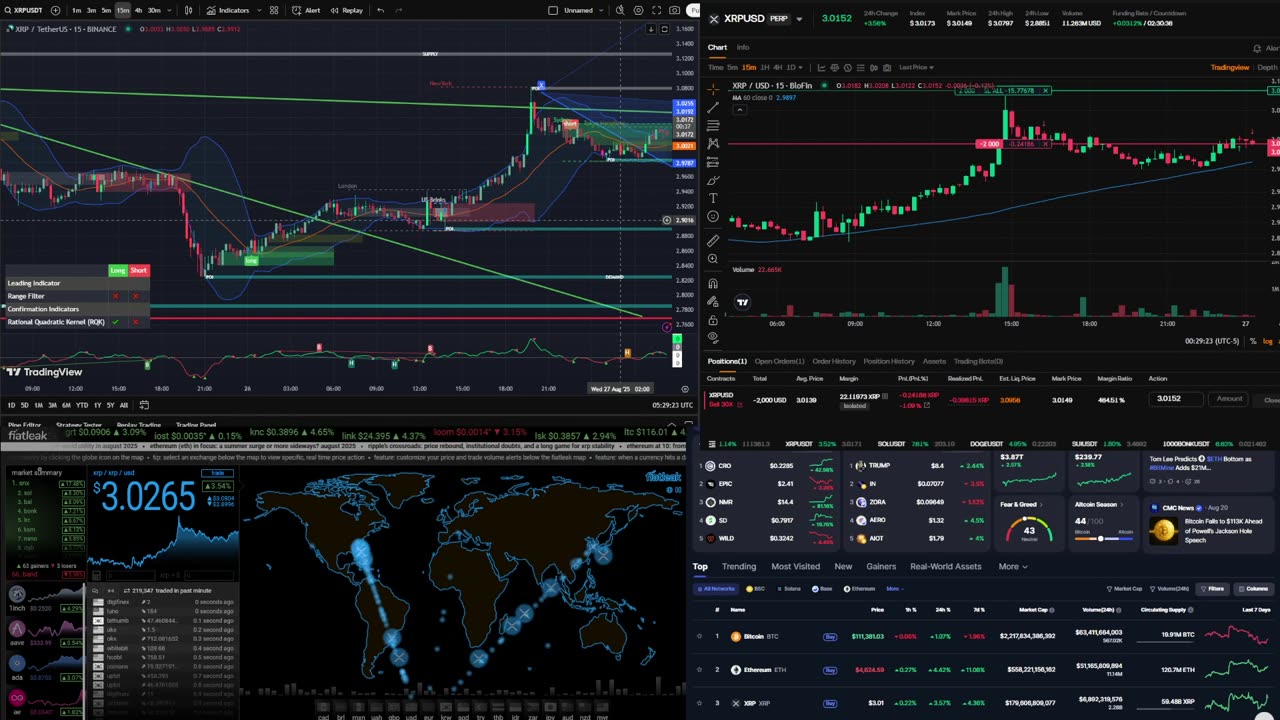Switch to Depth chart view in BloFin
The height and width of the screenshot is (720, 1280).
pyautogui.click(x=1267, y=67)
